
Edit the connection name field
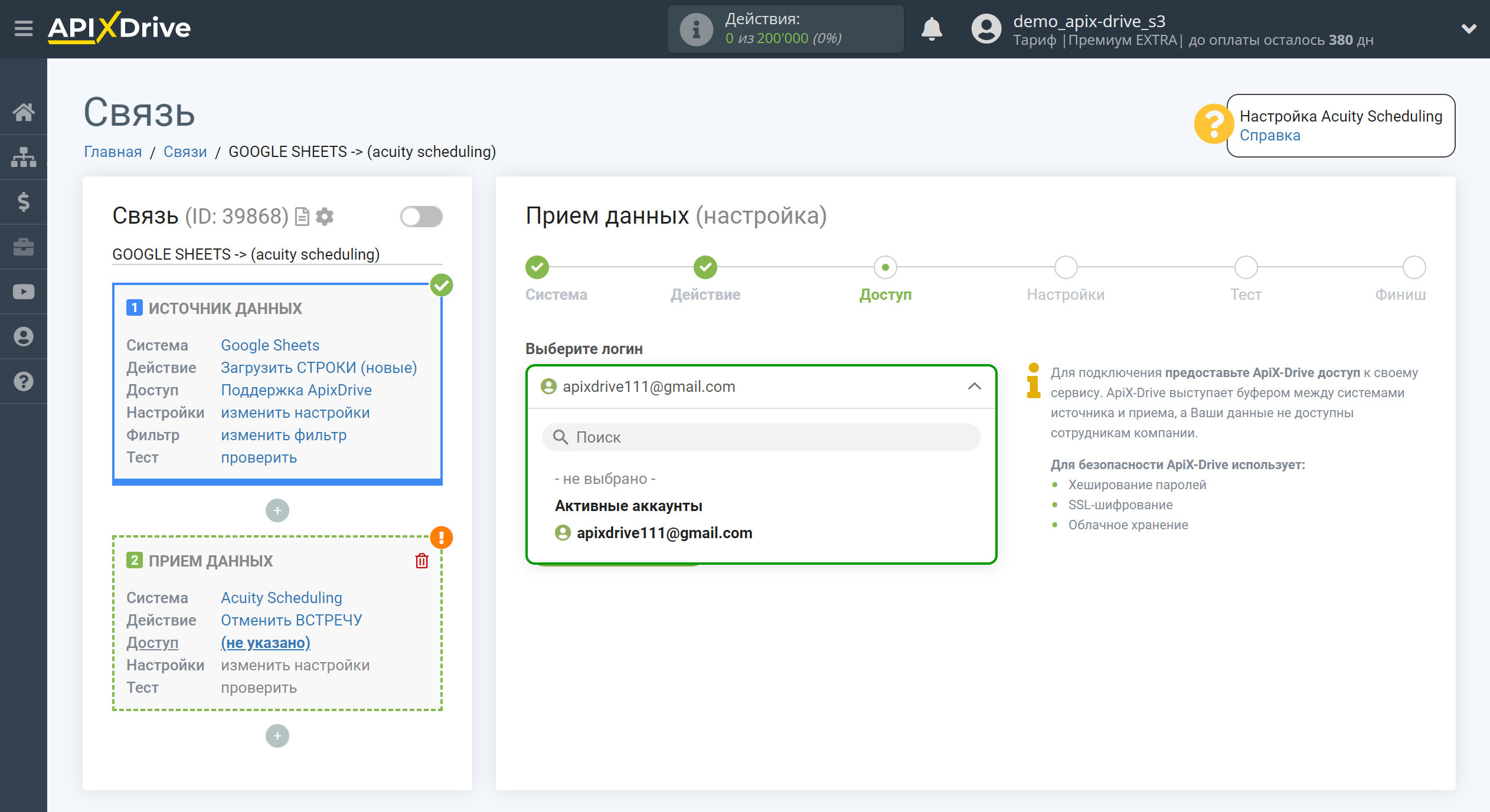(277, 254)
